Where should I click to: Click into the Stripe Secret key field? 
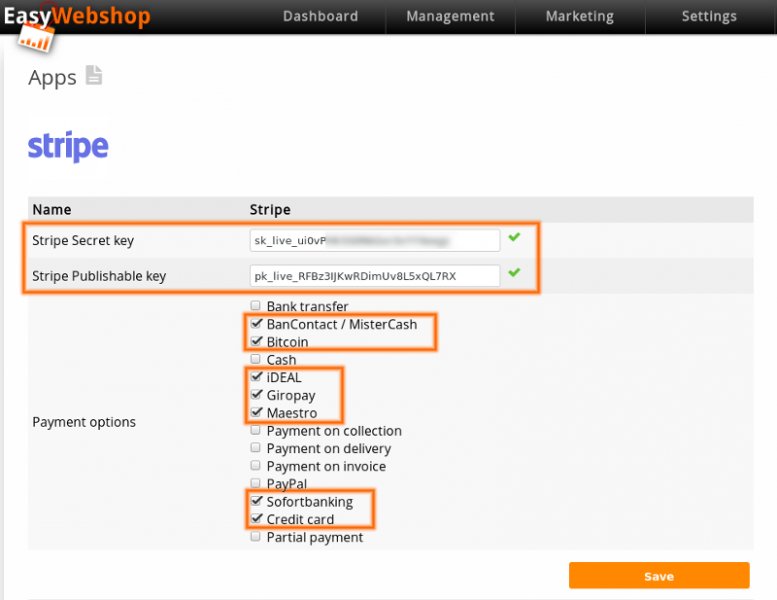coord(374,240)
